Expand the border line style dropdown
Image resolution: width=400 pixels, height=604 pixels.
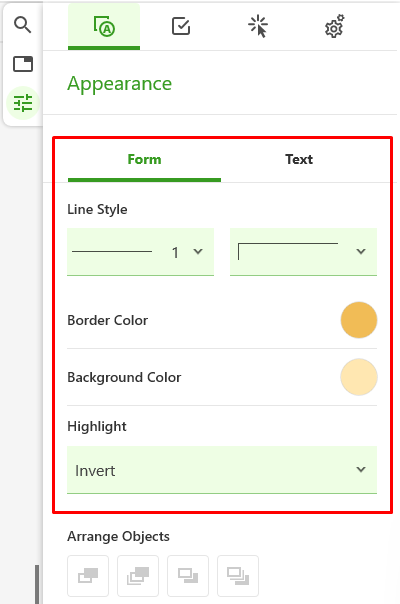303,252
